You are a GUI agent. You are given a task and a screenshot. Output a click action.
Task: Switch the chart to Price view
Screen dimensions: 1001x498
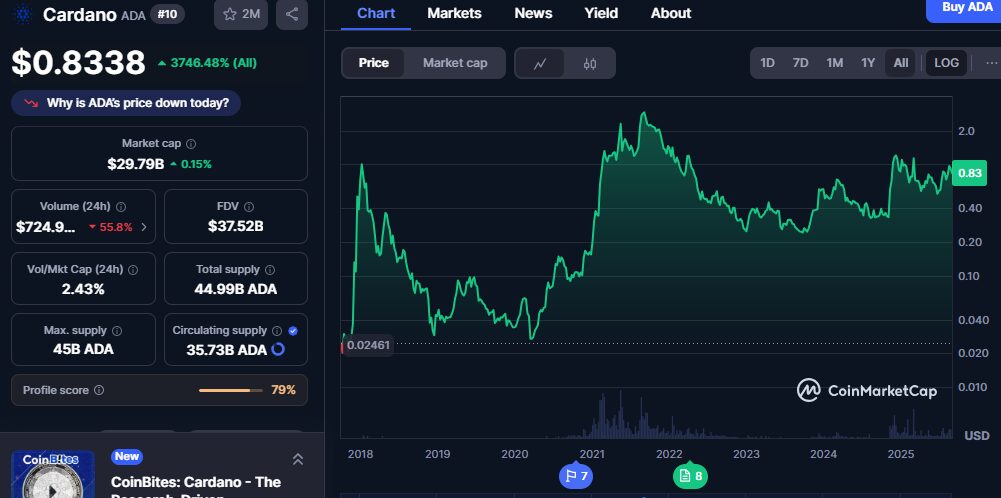[x=374, y=63]
